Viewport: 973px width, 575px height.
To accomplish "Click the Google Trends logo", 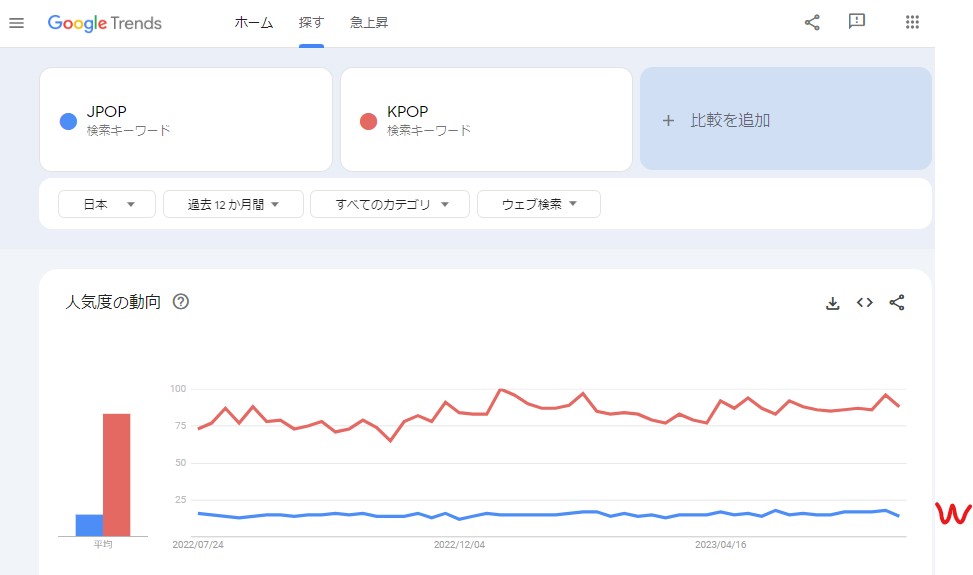I will coord(105,23).
